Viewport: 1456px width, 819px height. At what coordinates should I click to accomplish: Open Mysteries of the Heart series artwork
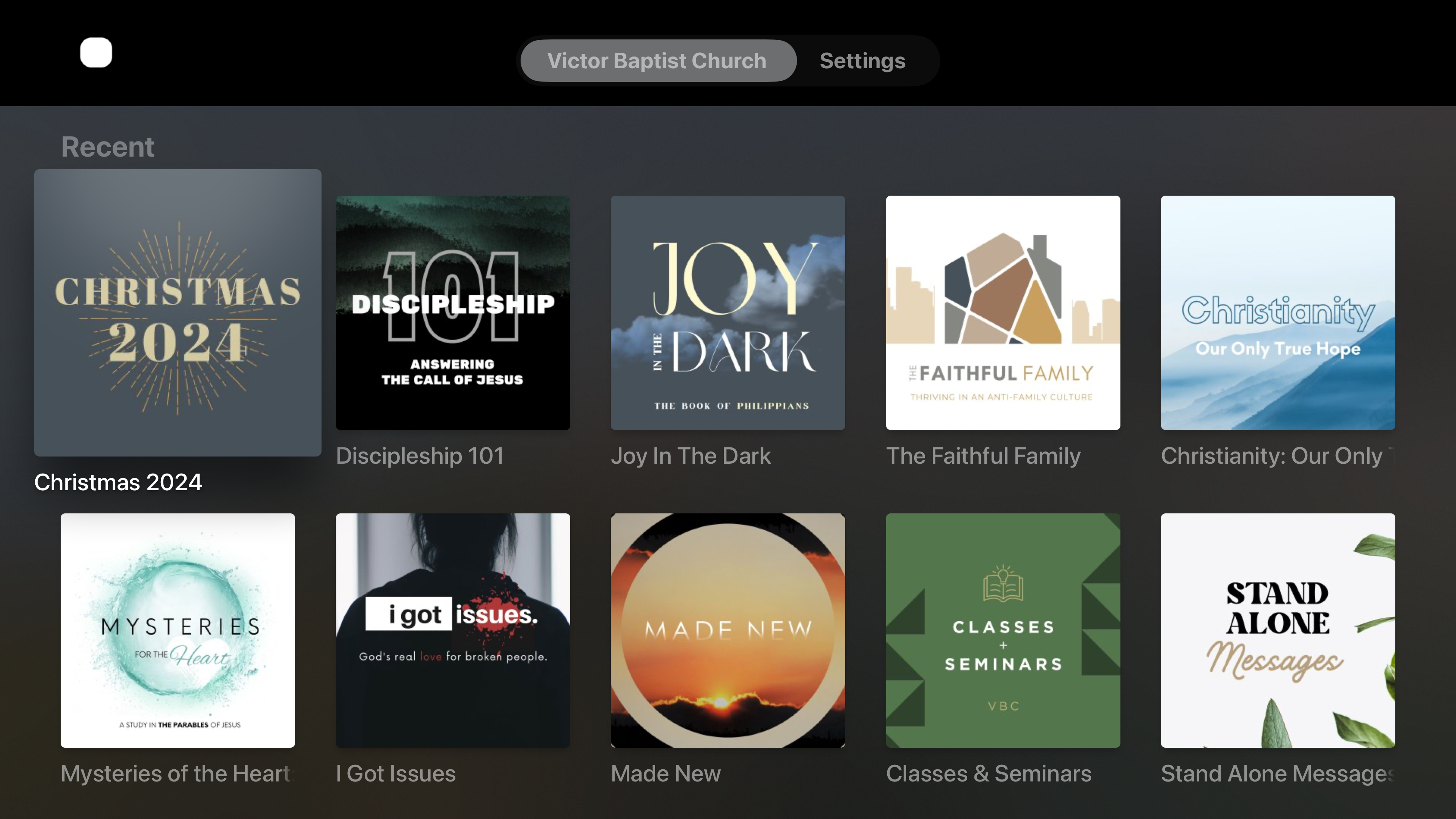pyautogui.click(x=177, y=630)
